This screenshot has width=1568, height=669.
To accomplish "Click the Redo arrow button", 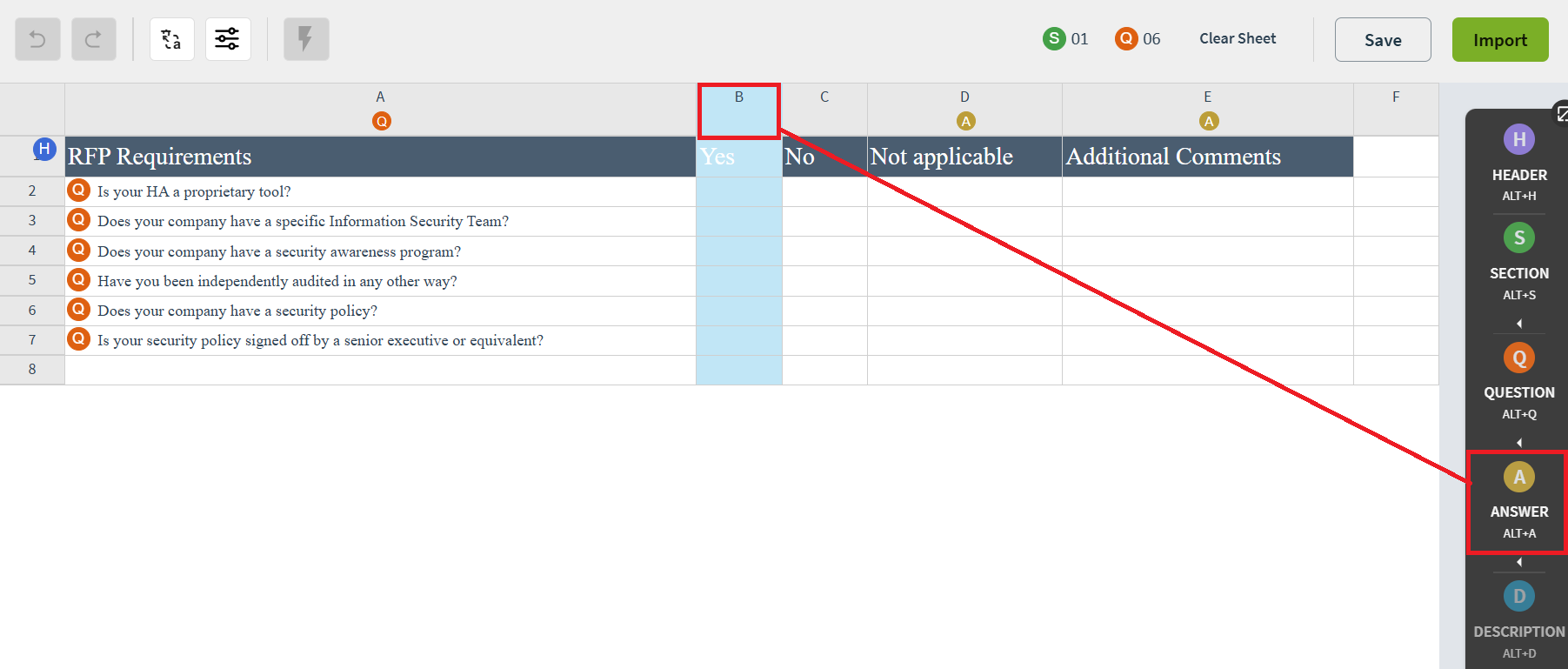I will coord(94,39).
